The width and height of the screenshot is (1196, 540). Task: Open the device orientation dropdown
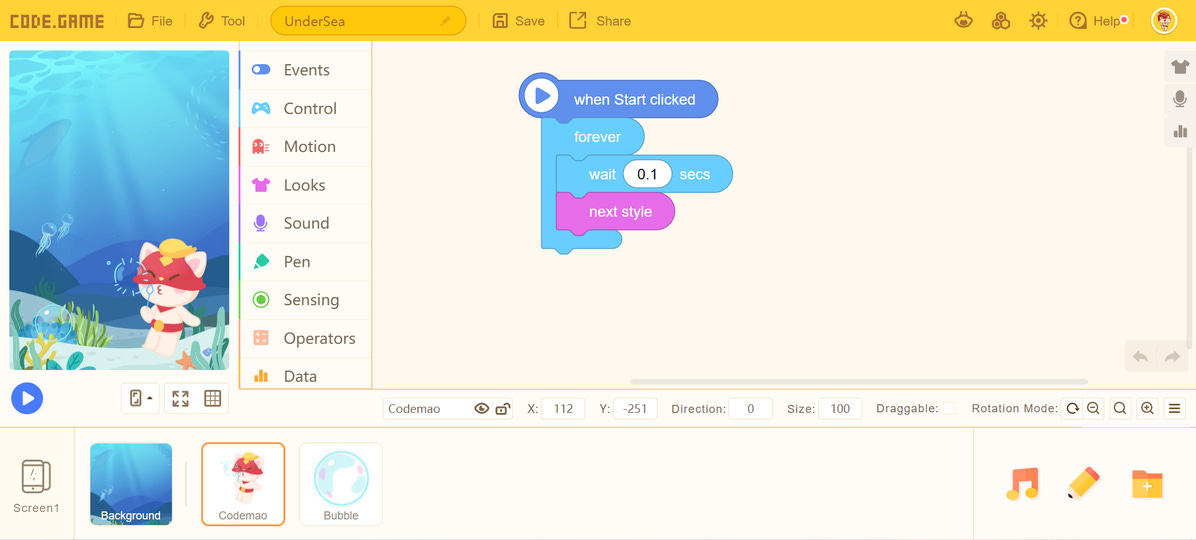[x=140, y=398]
